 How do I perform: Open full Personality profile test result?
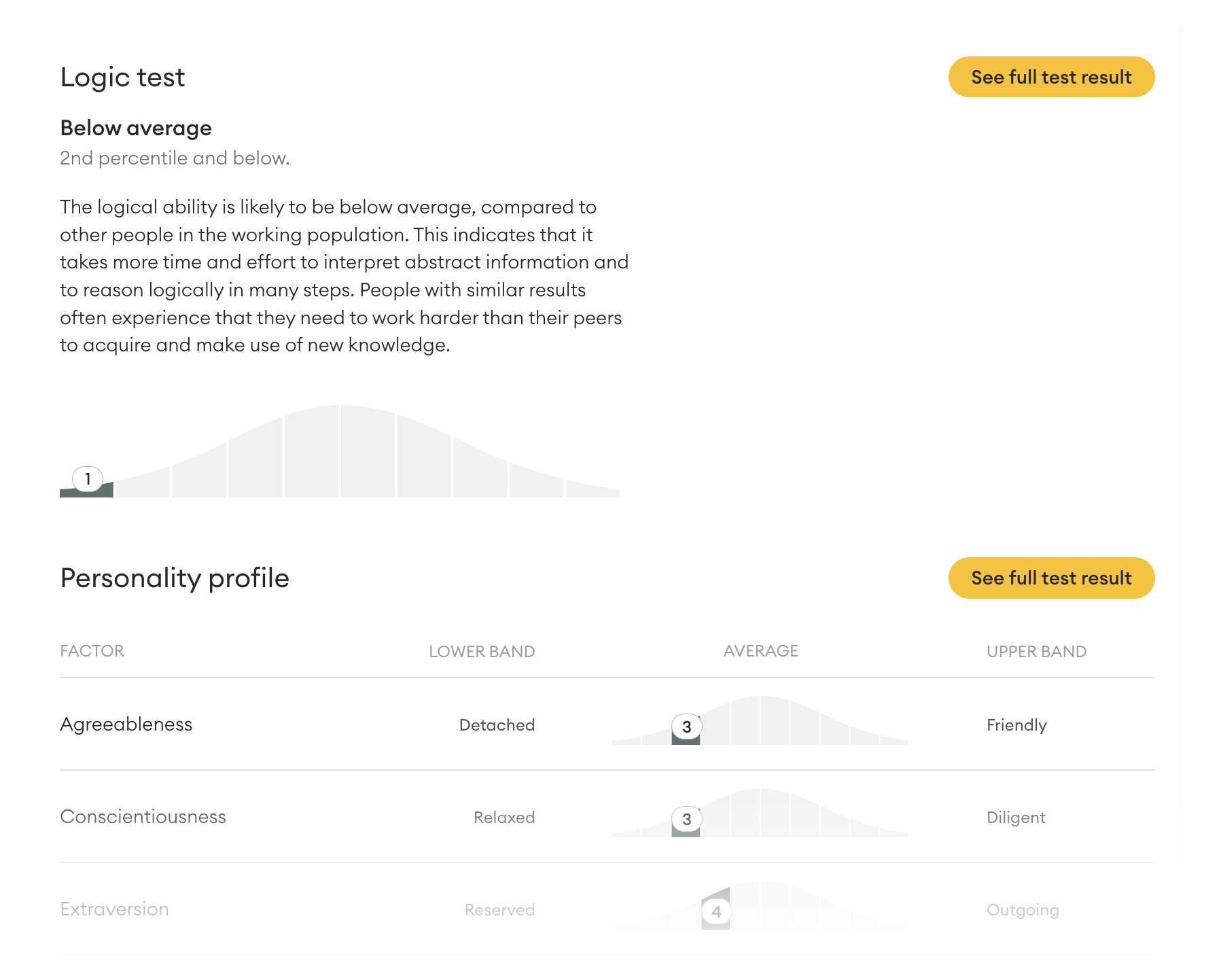point(1050,578)
